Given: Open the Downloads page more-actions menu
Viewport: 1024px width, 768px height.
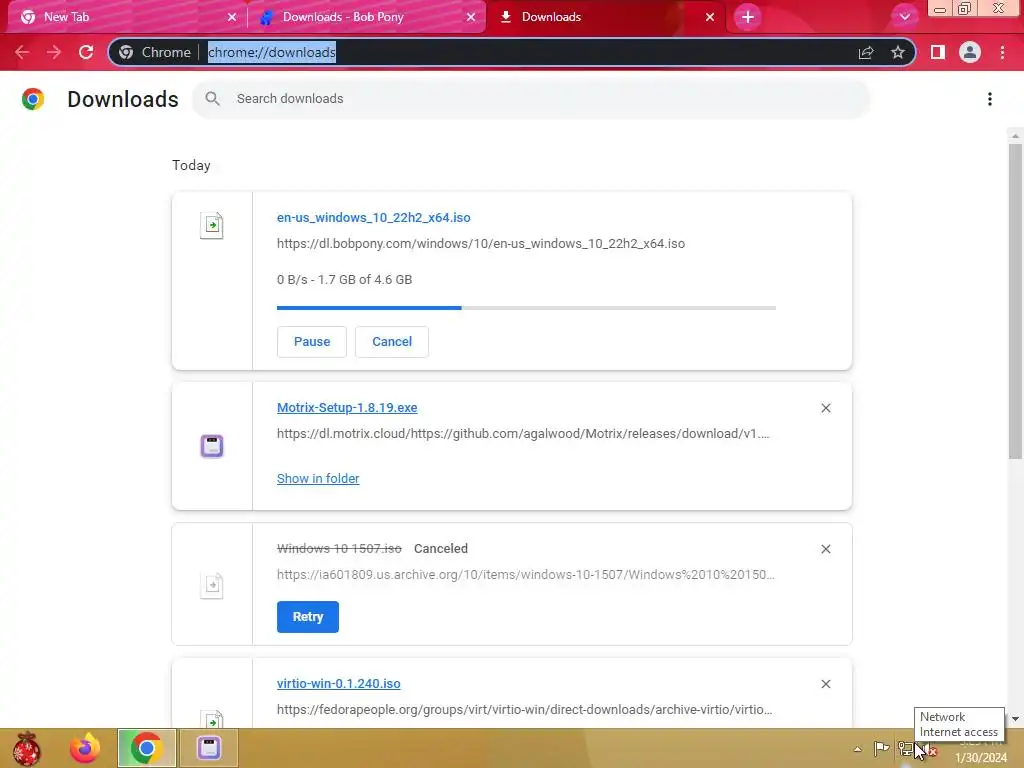Looking at the screenshot, I should 990,99.
